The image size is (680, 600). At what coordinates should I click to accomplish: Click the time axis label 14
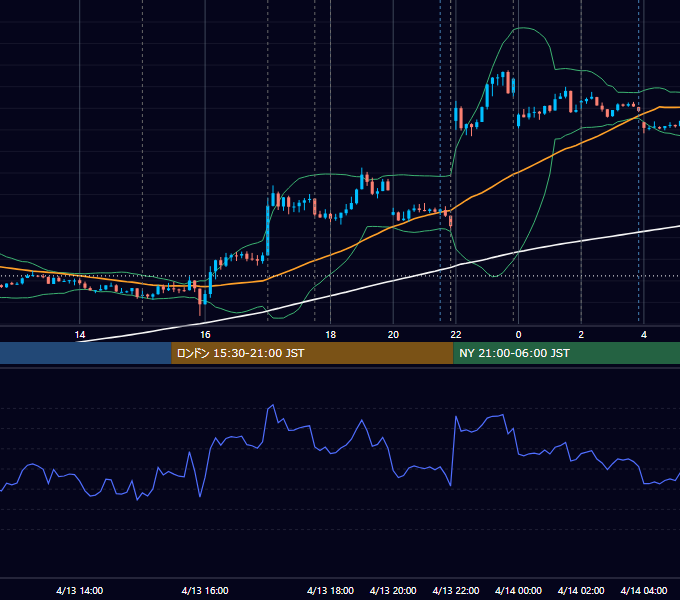80,335
